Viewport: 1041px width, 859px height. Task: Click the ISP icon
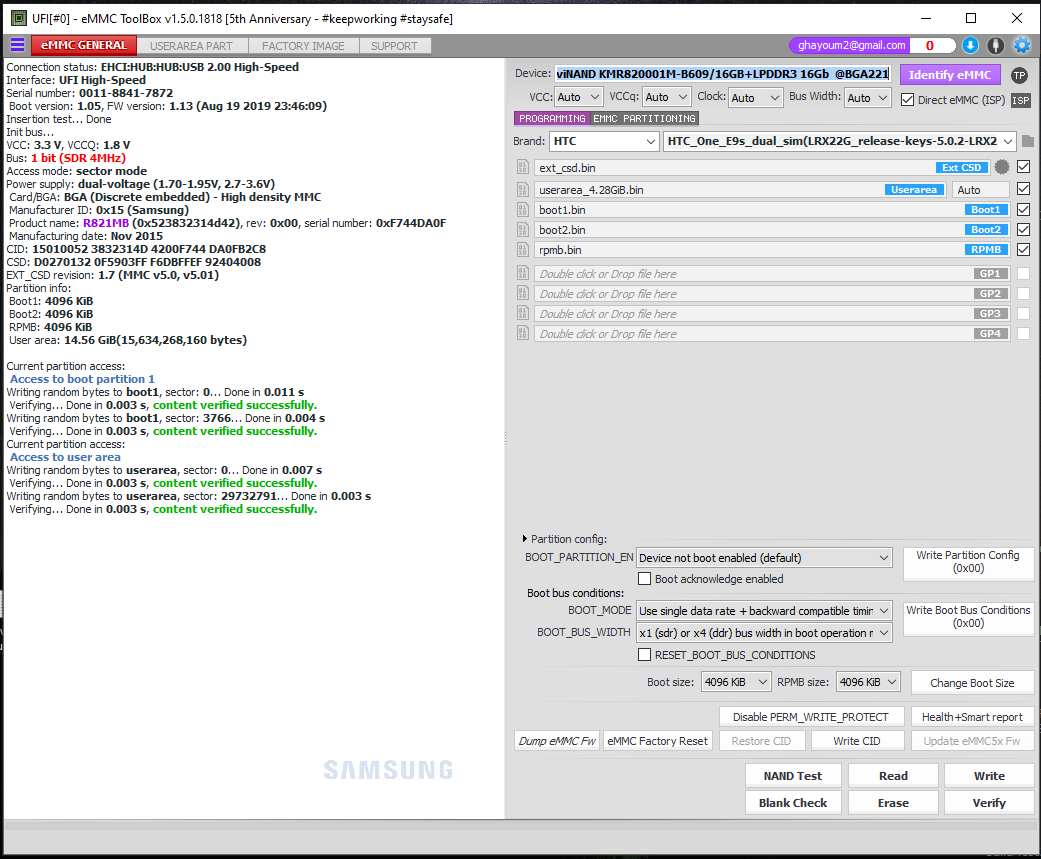pos(1020,100)
